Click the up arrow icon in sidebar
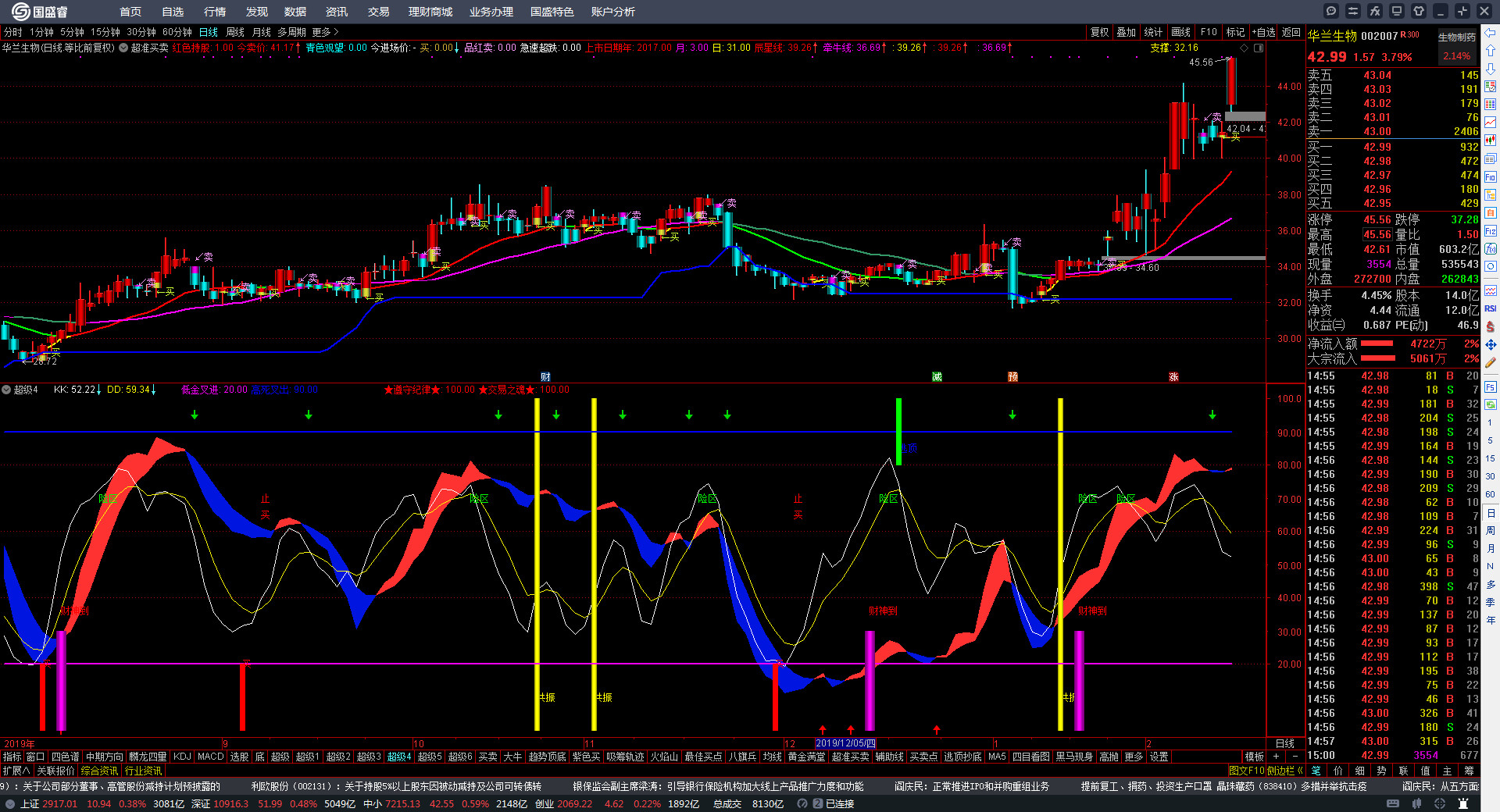This screenshot has height=812, width=1500. [1491, 51]
